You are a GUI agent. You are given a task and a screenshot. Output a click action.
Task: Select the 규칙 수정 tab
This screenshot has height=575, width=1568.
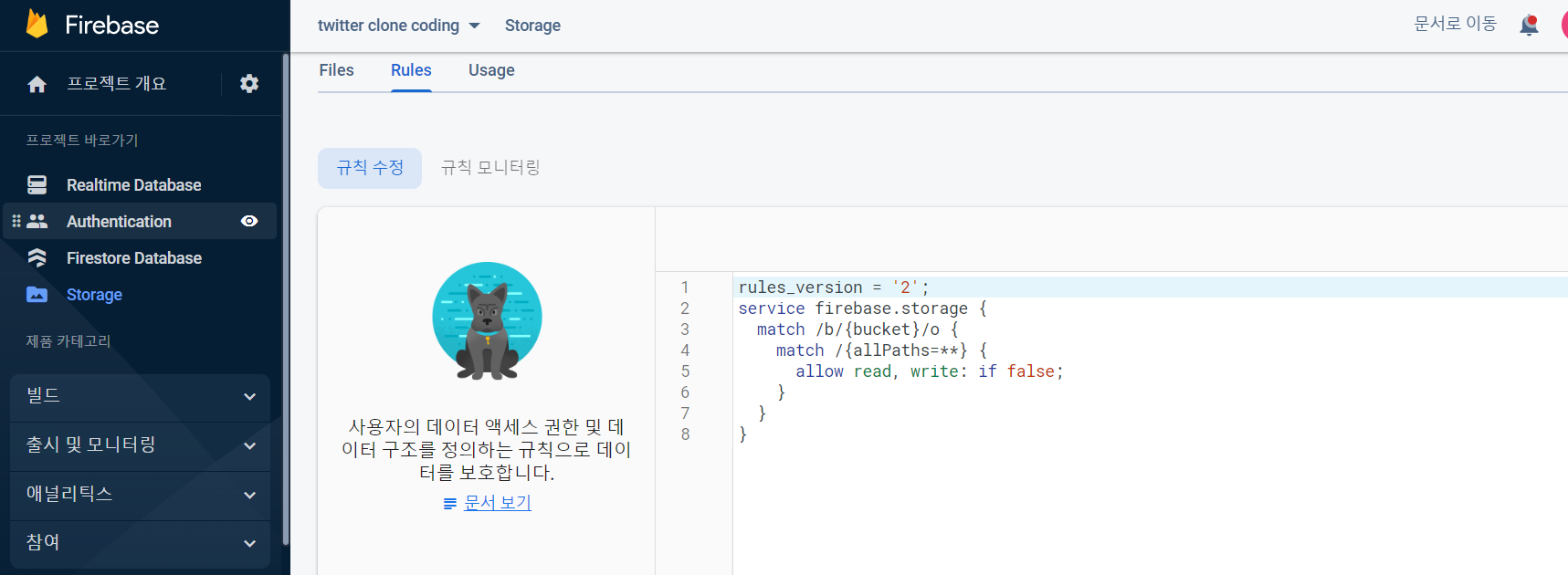pyautogui.click(x=370, y=168)
